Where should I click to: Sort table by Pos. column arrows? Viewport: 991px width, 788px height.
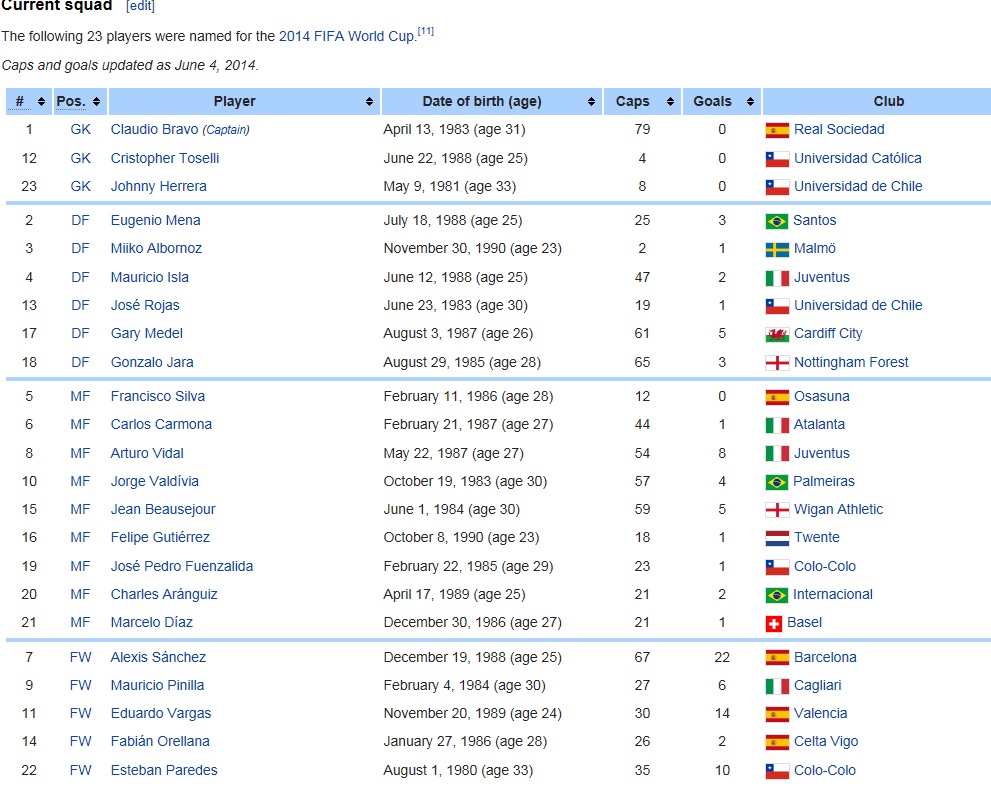point(96,102)
